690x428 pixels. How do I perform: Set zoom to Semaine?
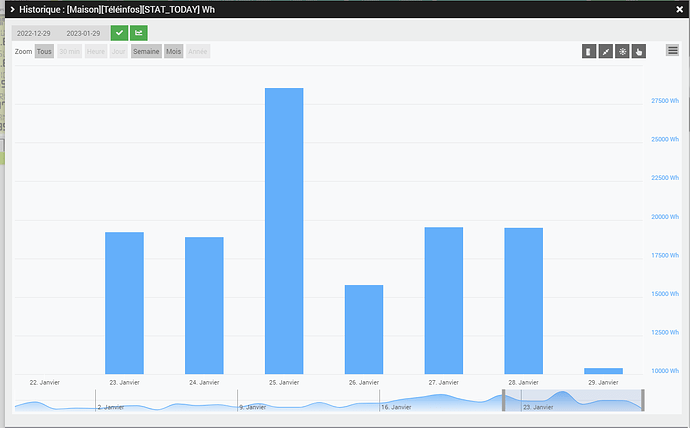point(146,51)
